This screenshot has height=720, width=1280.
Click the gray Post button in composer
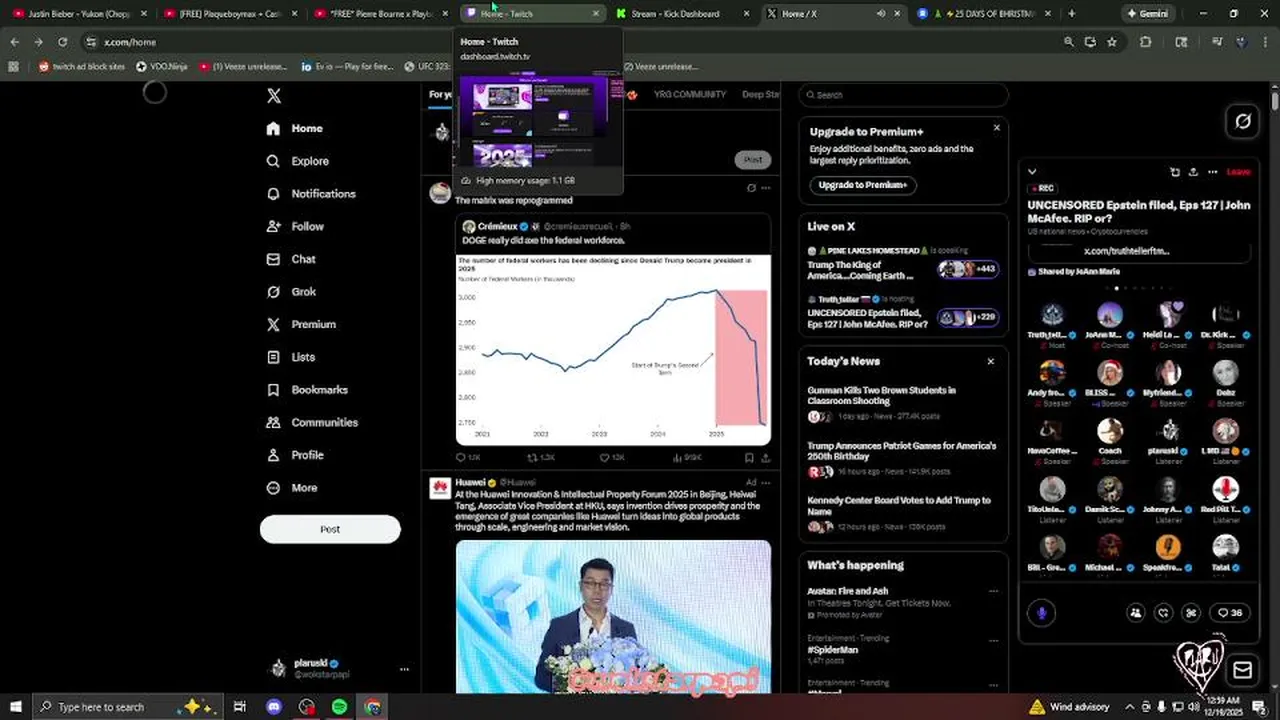pyautogui.click(x=753, y=159)
